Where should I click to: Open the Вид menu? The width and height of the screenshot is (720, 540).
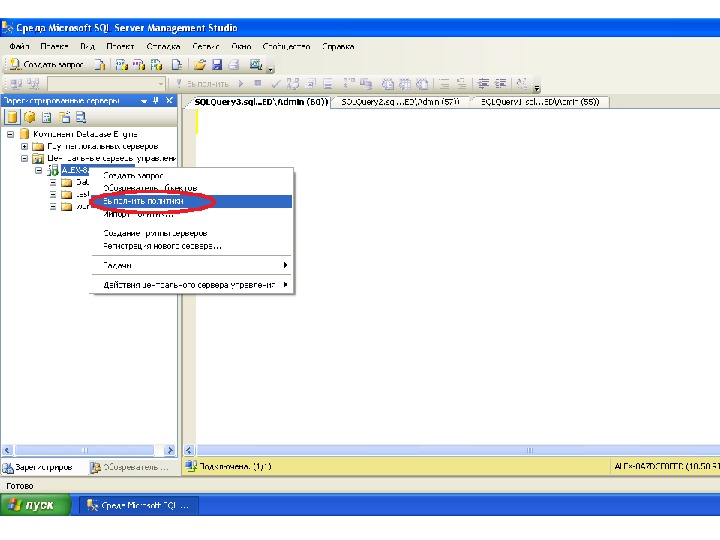tap(87, 46)
